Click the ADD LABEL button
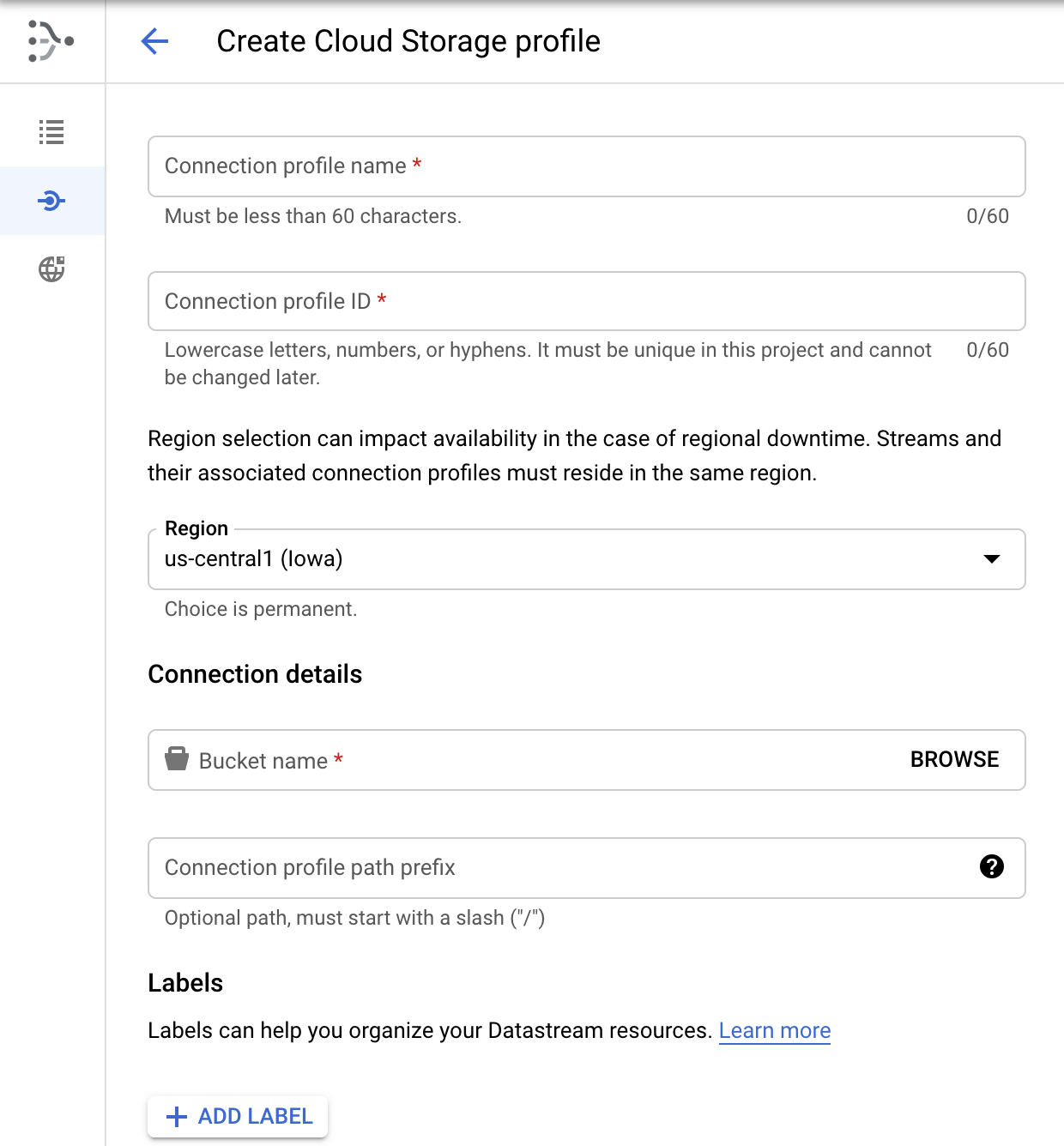 238,1117
